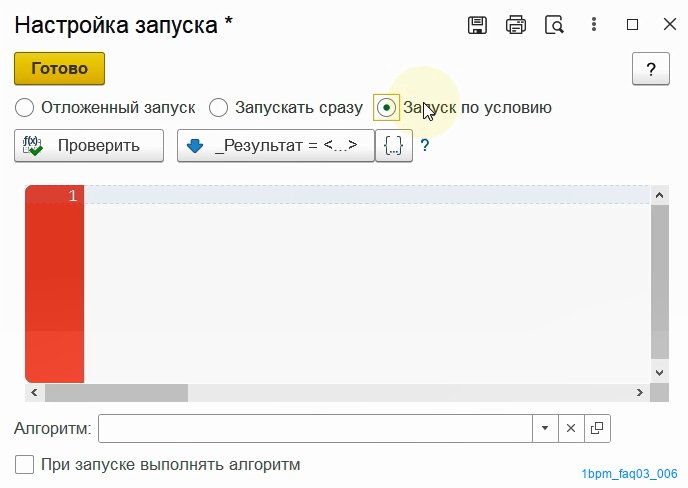Click the curly braces code snippet button
Viewport: 688px width, 488px height.
[x=394, y=145]
